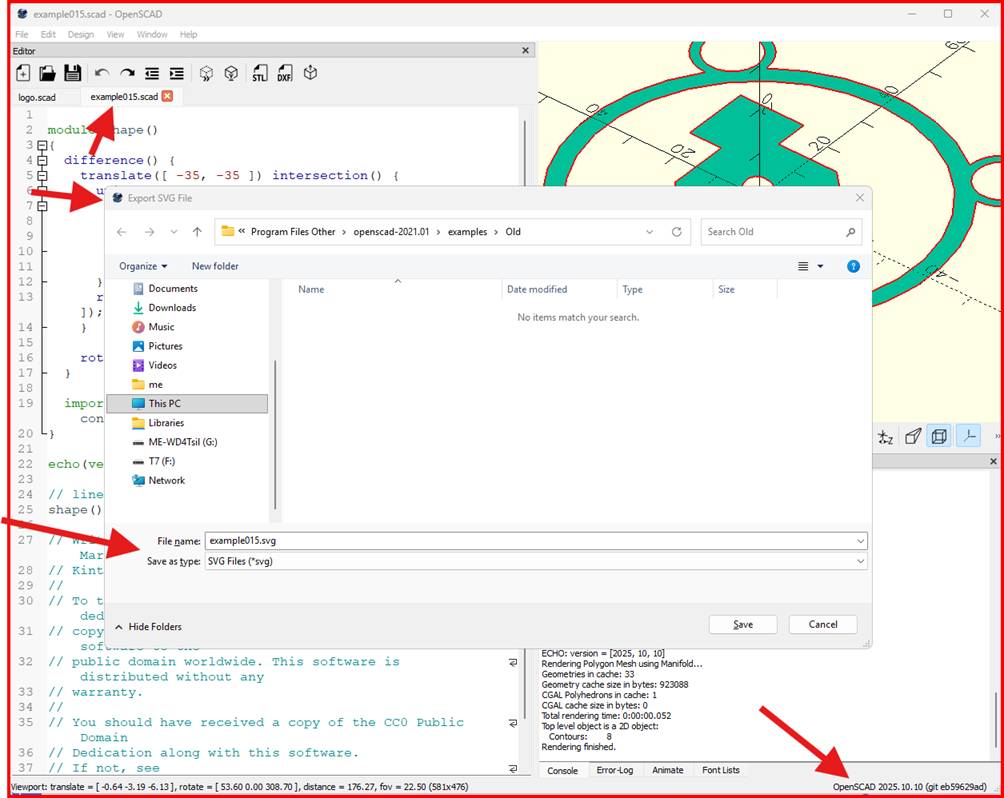Open the Design menu
This screenshot has height=798, width=1004.
click(81, 34)
